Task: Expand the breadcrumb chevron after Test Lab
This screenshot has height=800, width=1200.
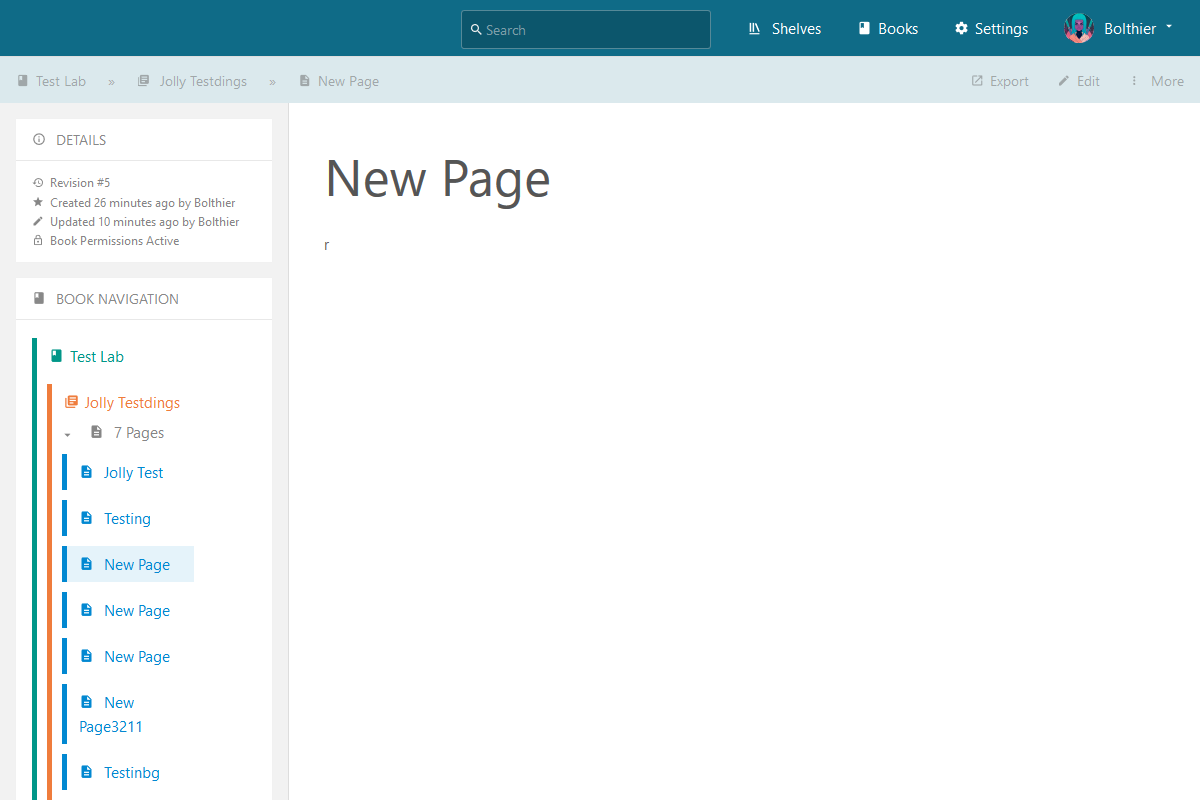Action: pos(110,81)
